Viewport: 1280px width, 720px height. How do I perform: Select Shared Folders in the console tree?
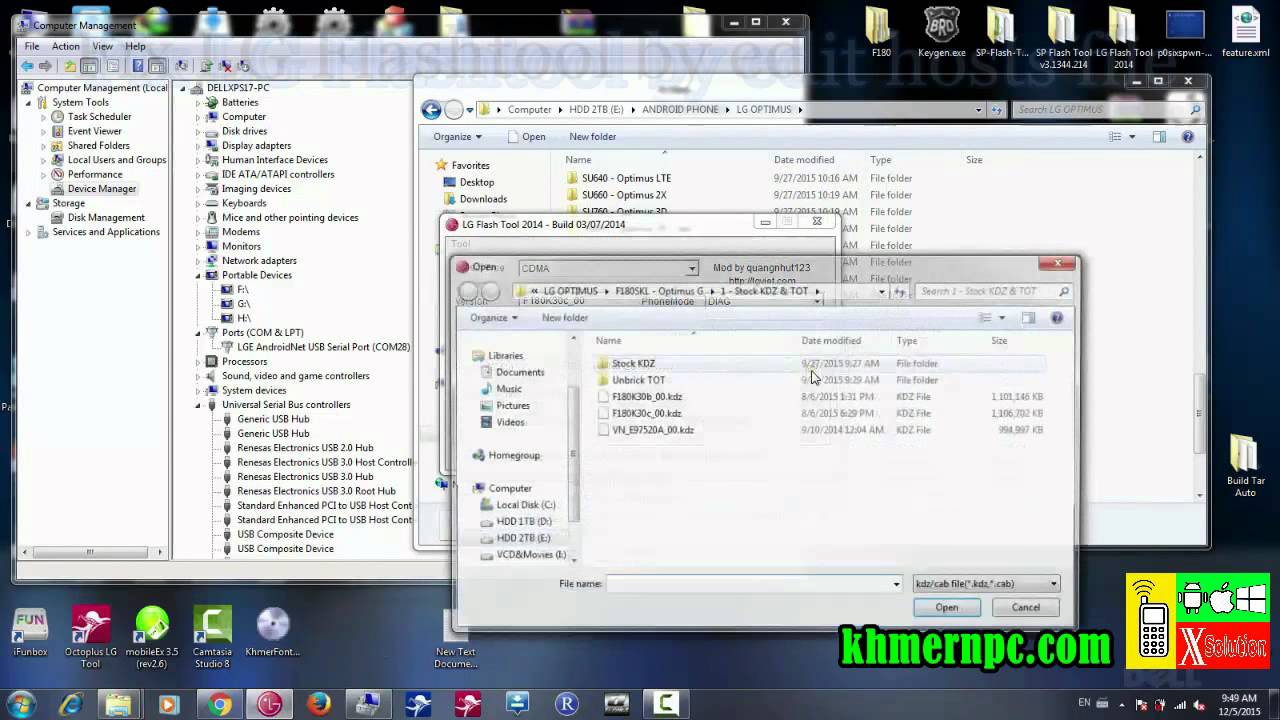click(98, 145)
